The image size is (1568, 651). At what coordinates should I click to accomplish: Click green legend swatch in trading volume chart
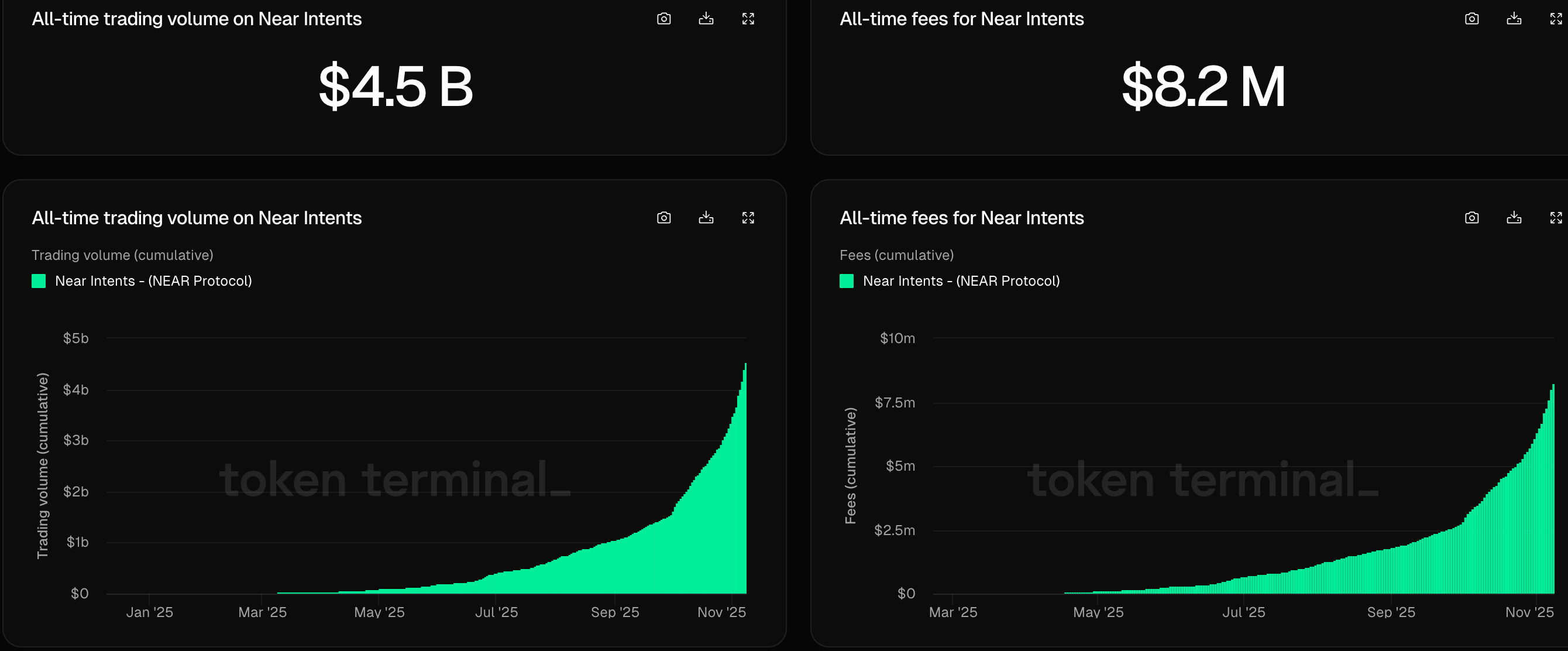[39, 281]
